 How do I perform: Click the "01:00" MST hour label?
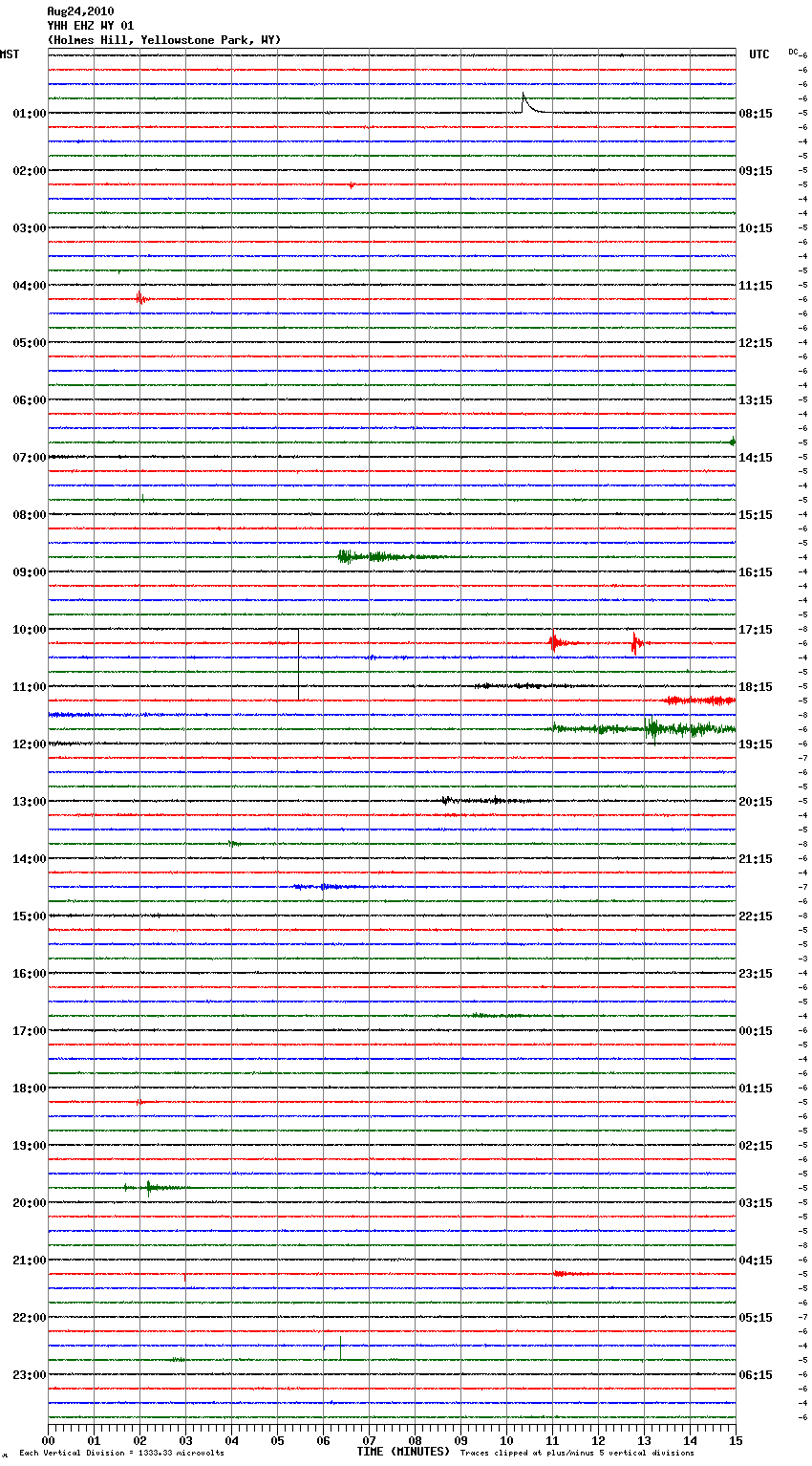coord(30,114)
